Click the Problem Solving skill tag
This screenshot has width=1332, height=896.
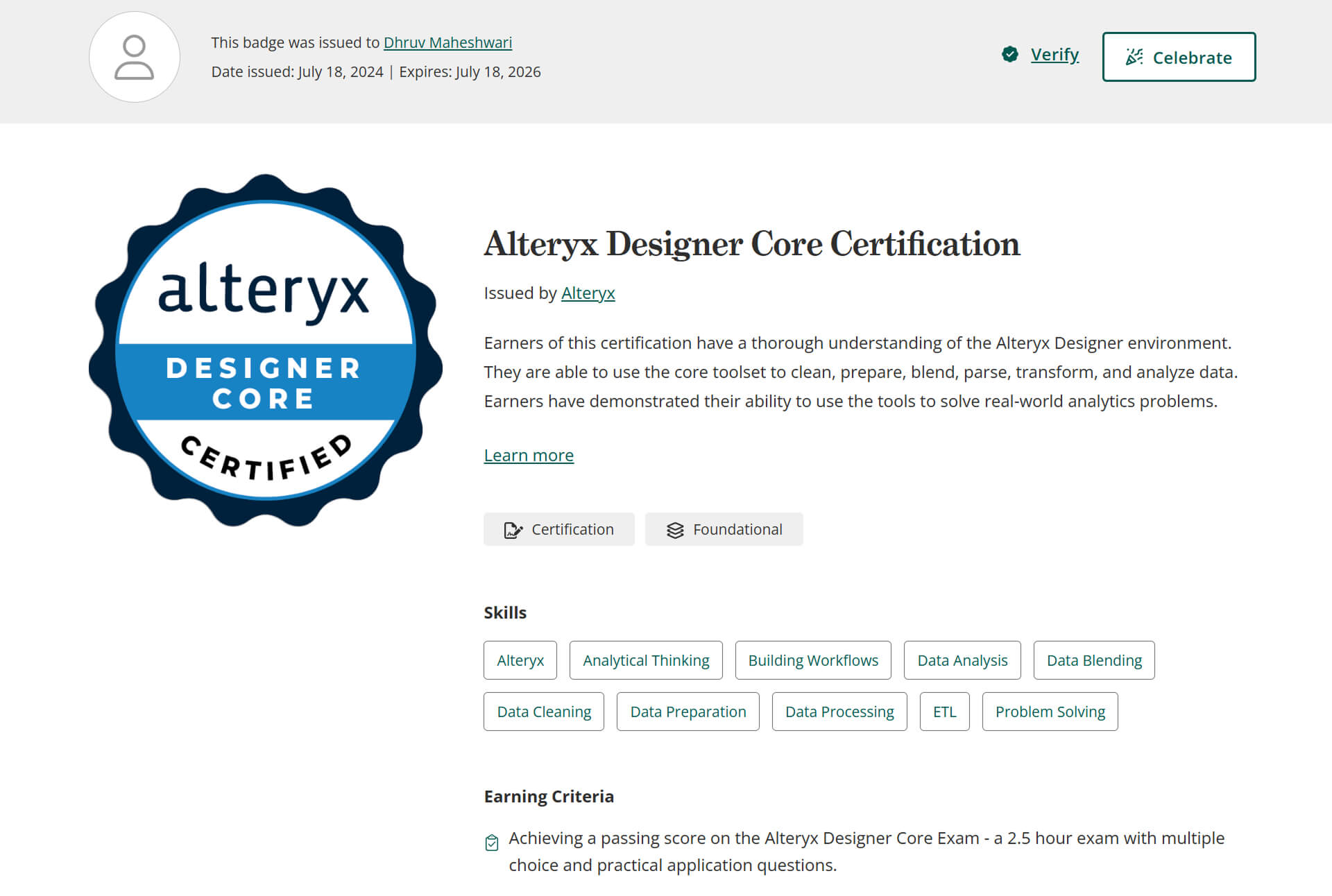click(1050, 712)
